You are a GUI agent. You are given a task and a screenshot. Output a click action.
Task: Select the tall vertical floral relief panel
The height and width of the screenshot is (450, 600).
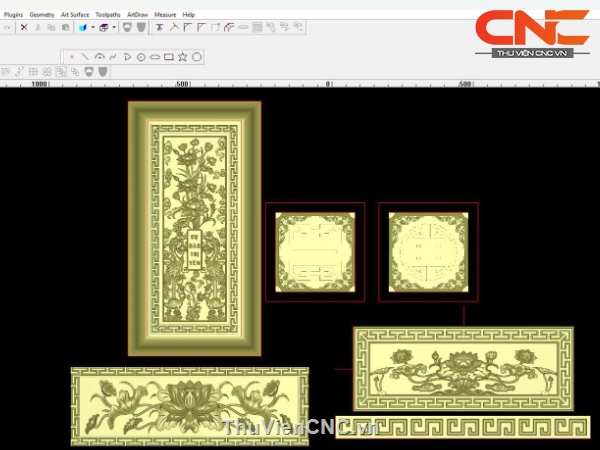[194, 228]
